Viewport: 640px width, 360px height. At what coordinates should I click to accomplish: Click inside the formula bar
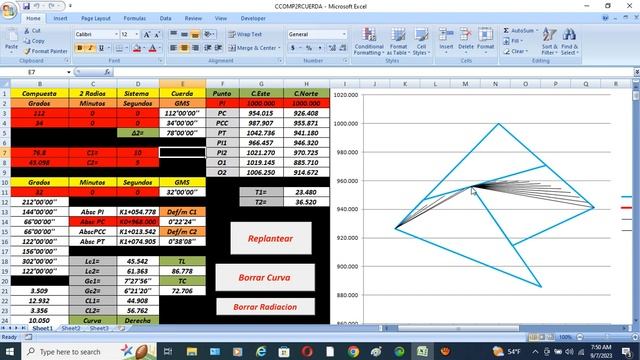click(372, 72)
